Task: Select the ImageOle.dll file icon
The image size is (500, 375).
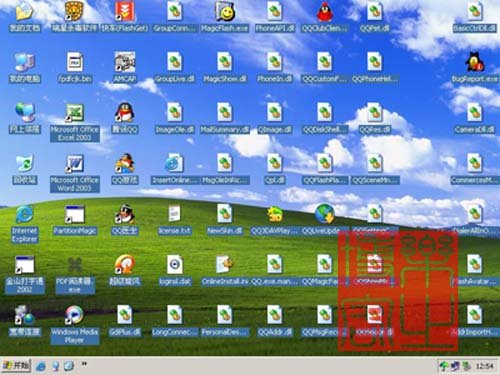Action: [x=175, y=112]
